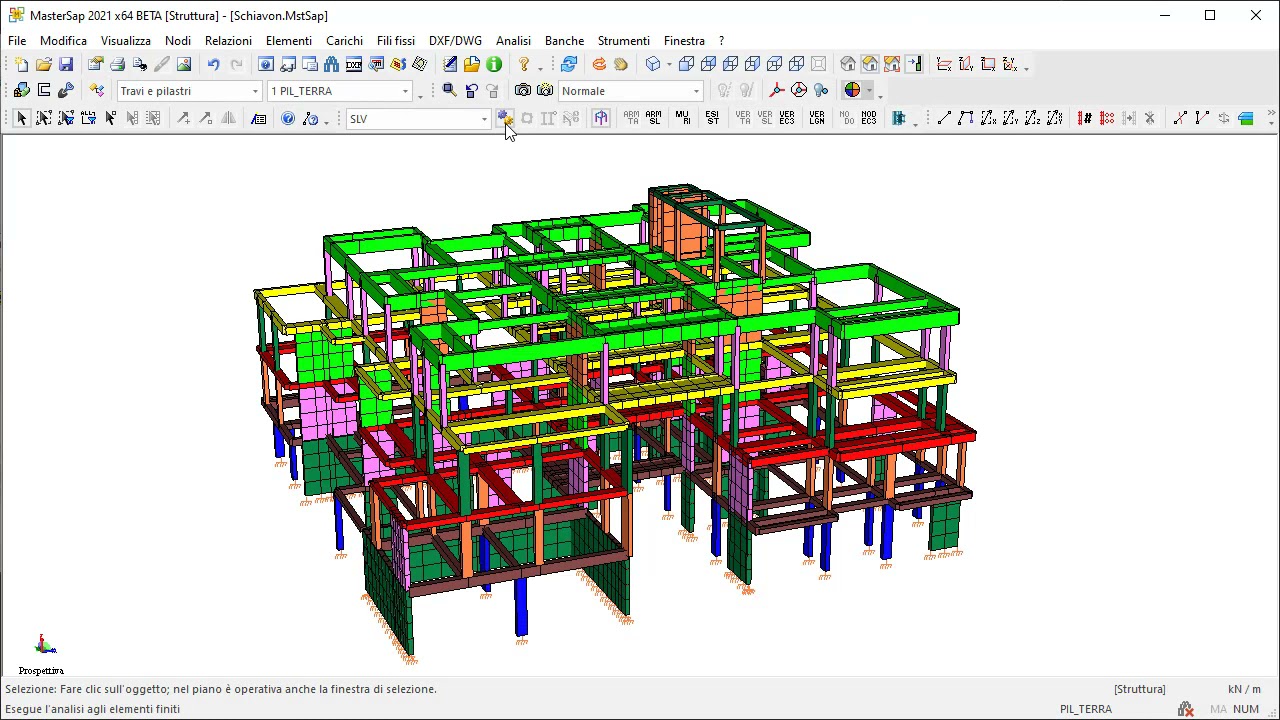
Task: Click the MU RI walls icon
Action: click(683, 118)
